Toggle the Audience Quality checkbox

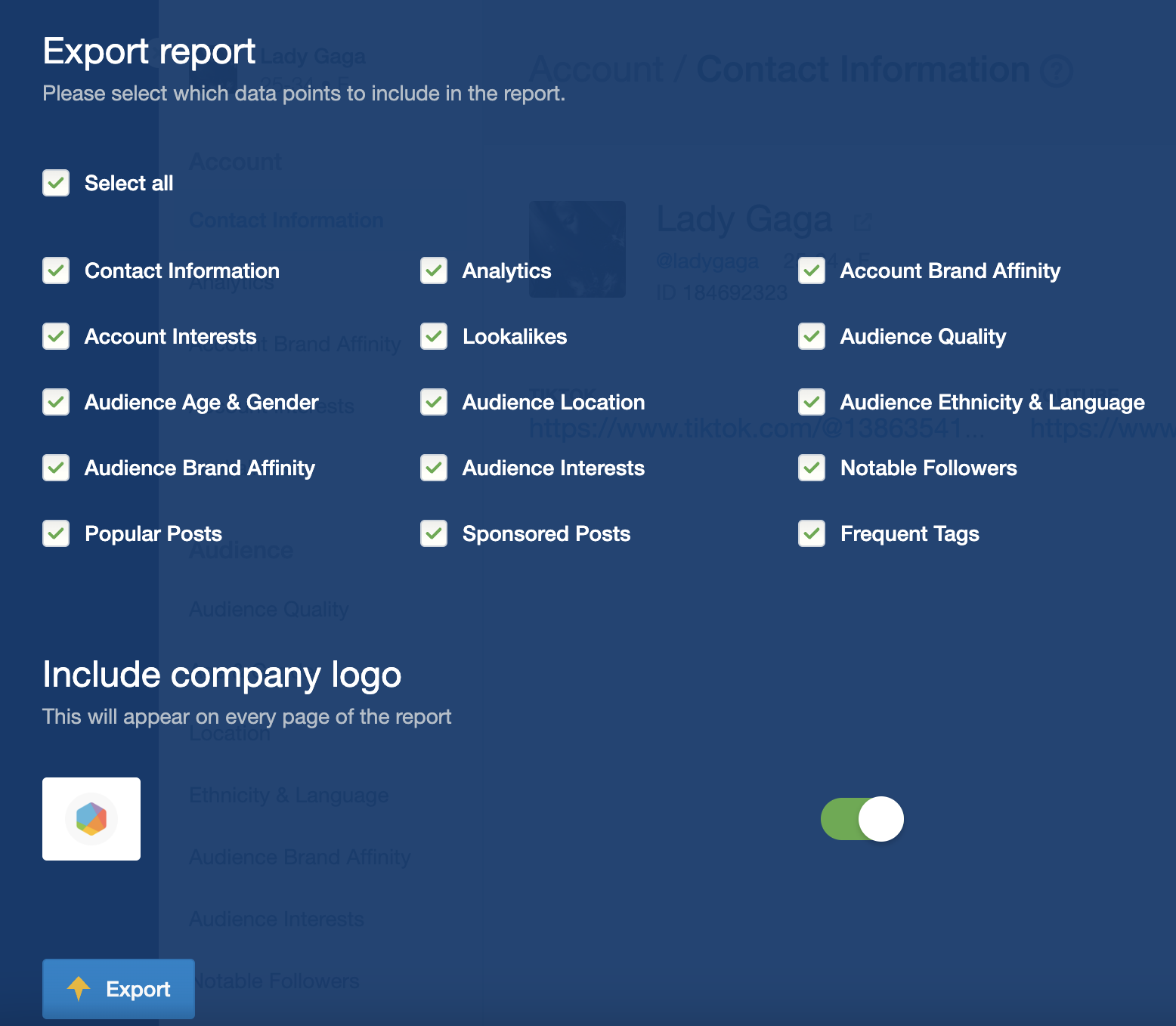coord(812,336)
